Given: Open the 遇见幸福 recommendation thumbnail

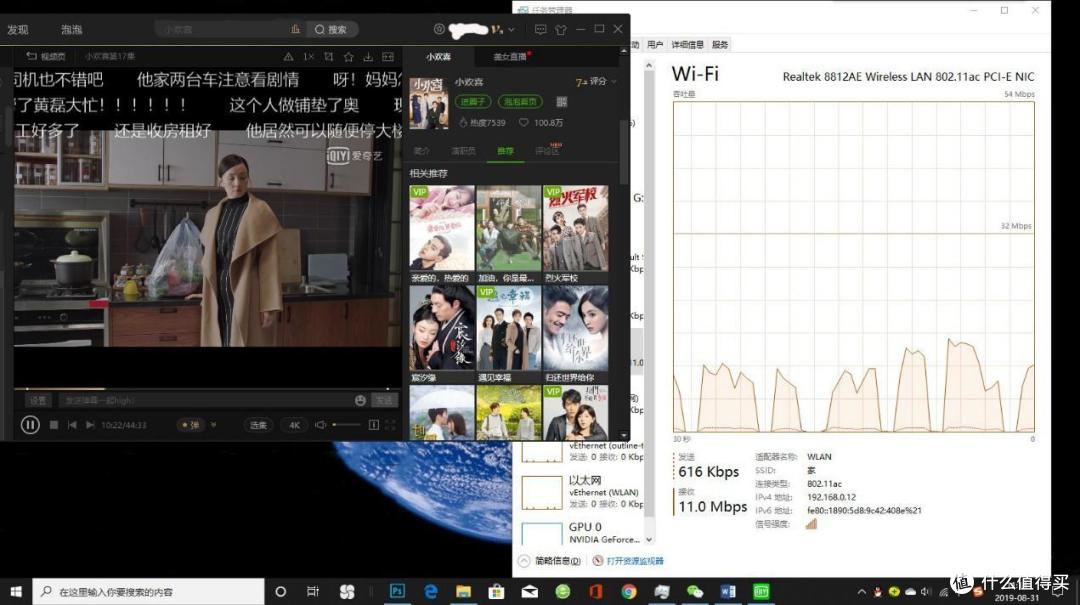Looking at the screenshot, I should pos(508,329).
